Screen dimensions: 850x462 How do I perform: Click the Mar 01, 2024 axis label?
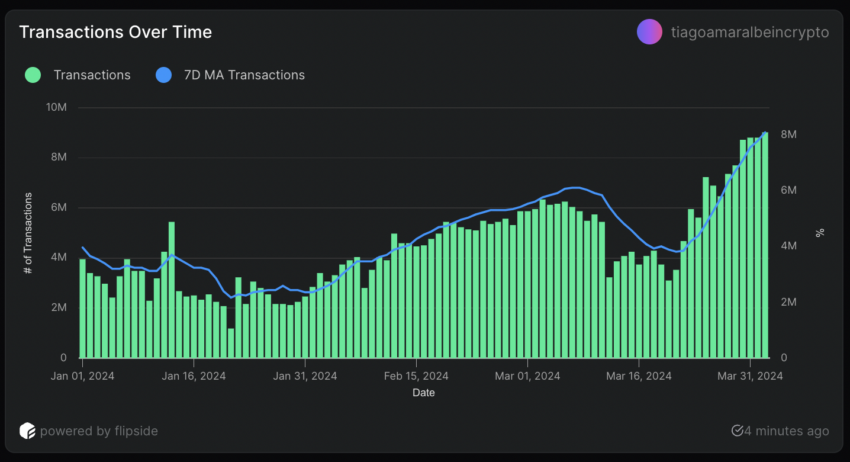coord(530,376)
